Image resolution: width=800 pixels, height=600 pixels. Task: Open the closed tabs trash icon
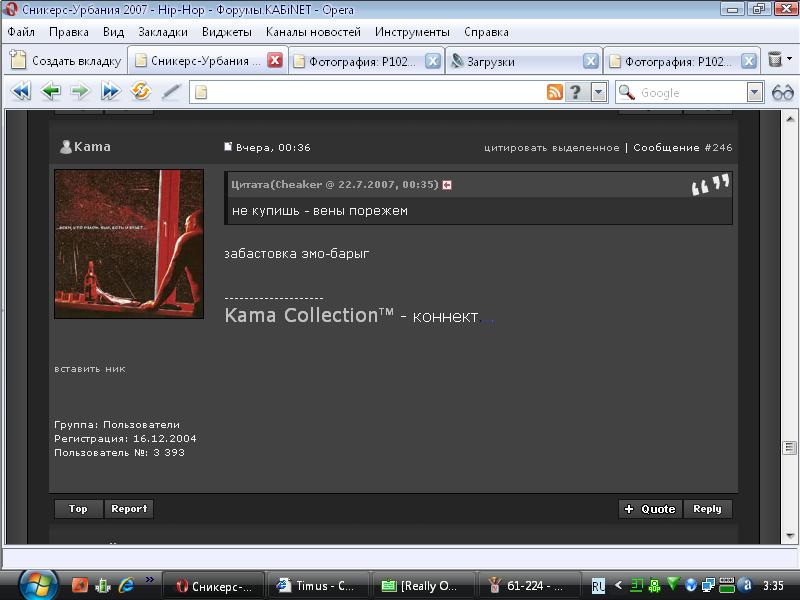point(775,60)
